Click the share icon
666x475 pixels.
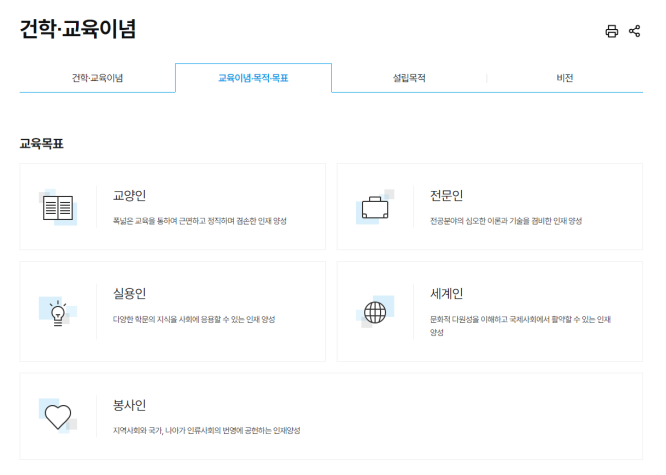tap(634, 31)
